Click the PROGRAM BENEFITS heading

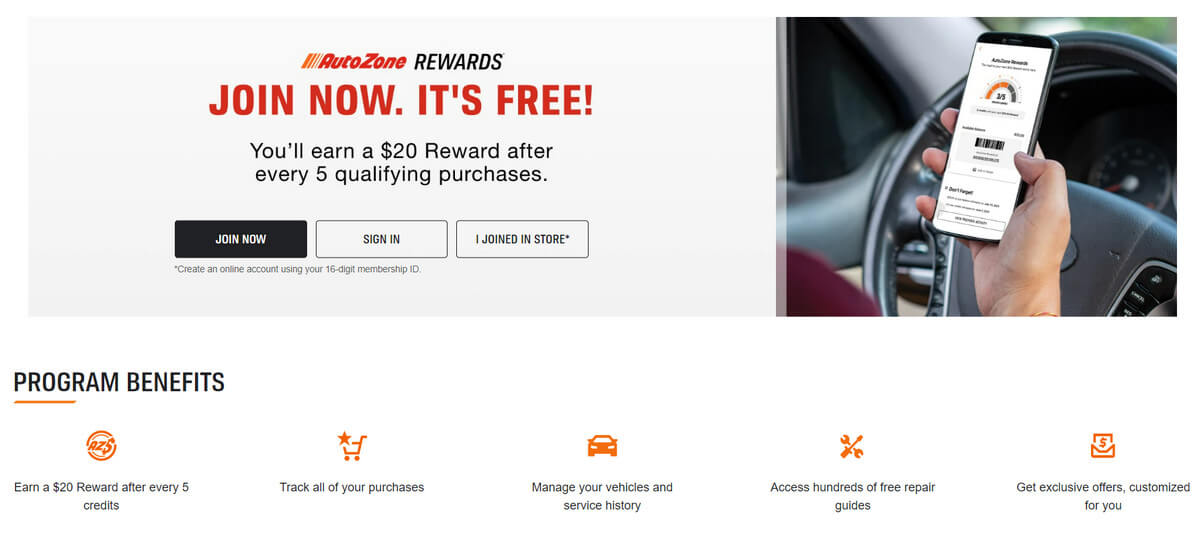pos(119,382)
